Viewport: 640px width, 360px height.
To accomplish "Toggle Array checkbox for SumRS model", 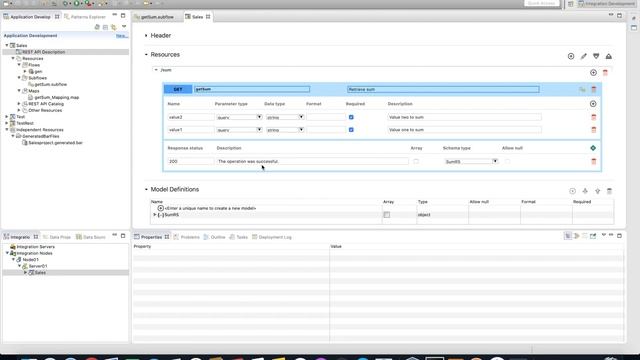I will (387, 215).
